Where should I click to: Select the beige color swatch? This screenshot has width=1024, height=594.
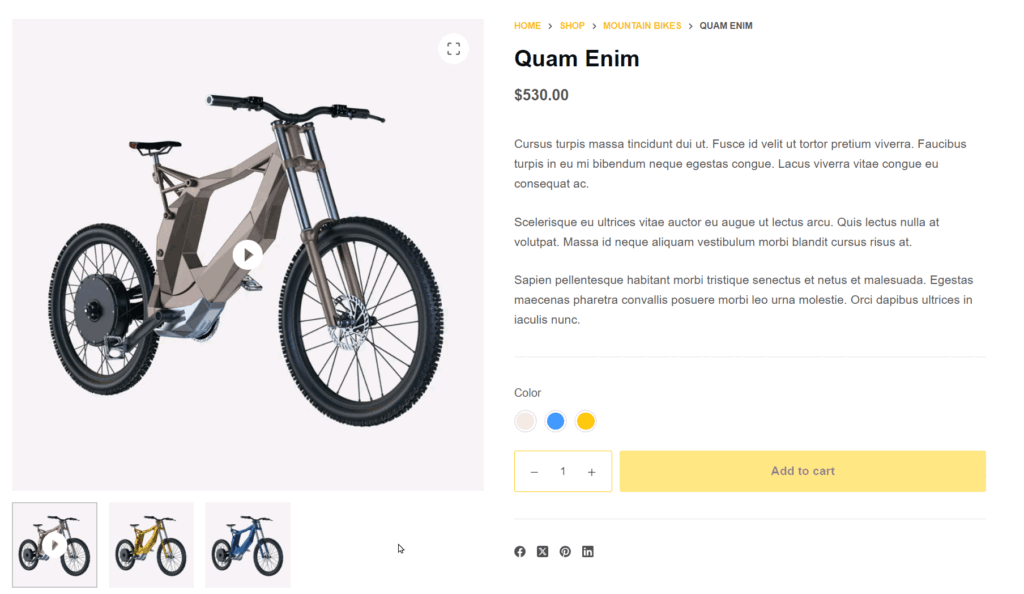pyautogui.click(x=525, y=421)
